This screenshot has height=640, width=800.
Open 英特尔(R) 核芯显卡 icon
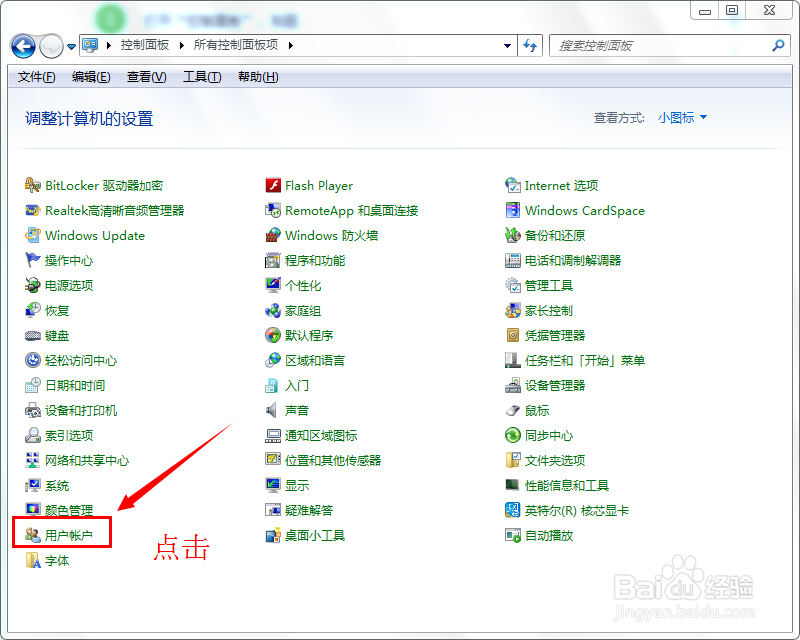coord(513,510)
